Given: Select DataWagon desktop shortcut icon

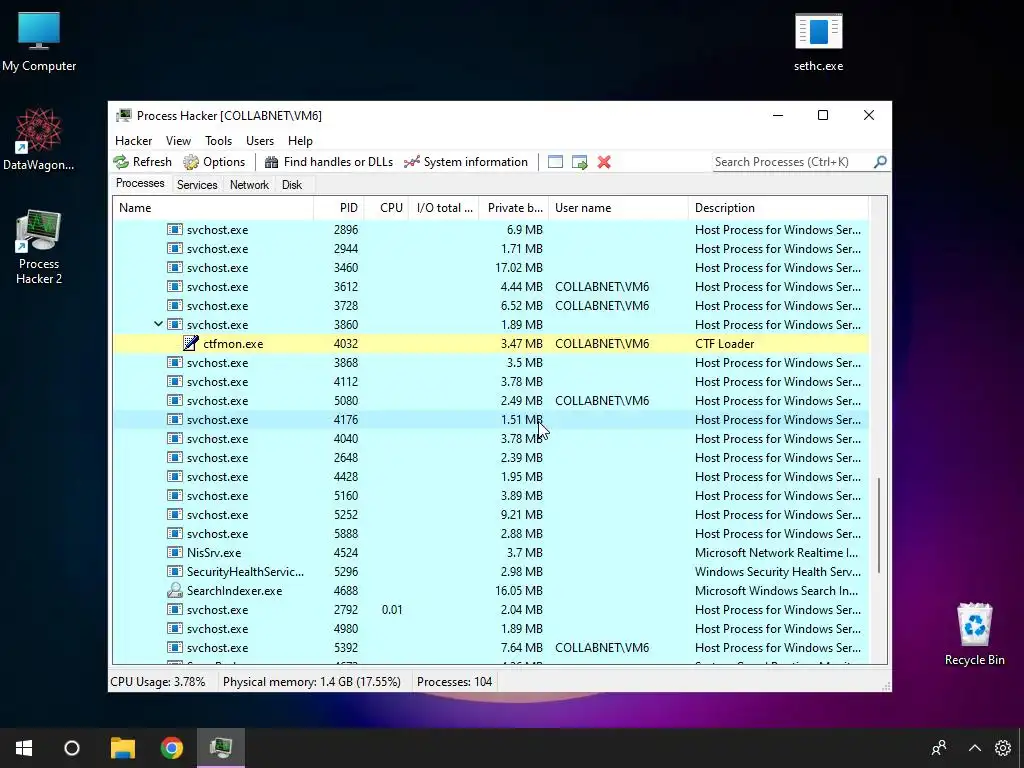Looking at the screenshot, I should (x=39, y=139).
